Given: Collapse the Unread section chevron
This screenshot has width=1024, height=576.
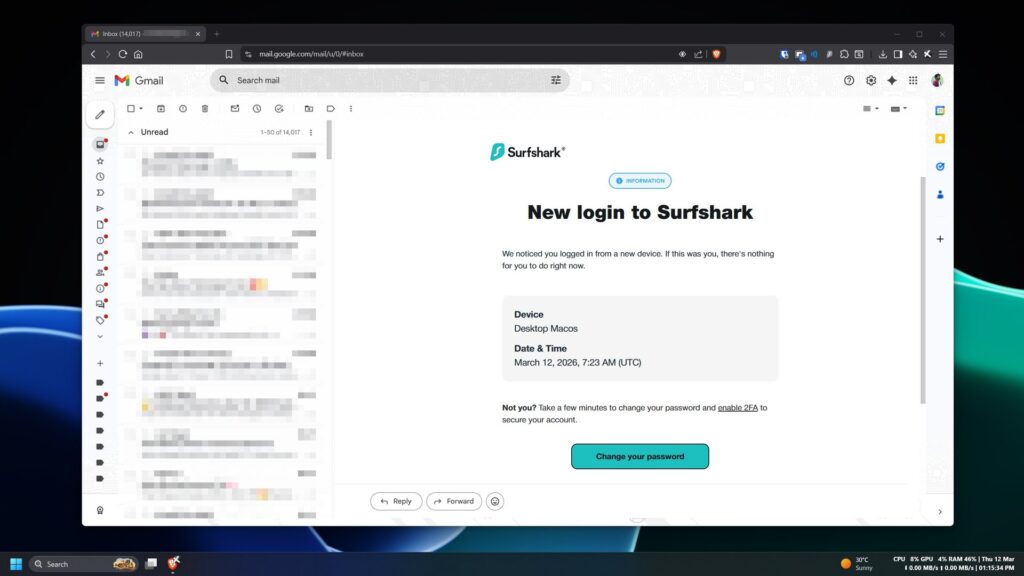Looking at the screenshot, I should tap(131, 133).
